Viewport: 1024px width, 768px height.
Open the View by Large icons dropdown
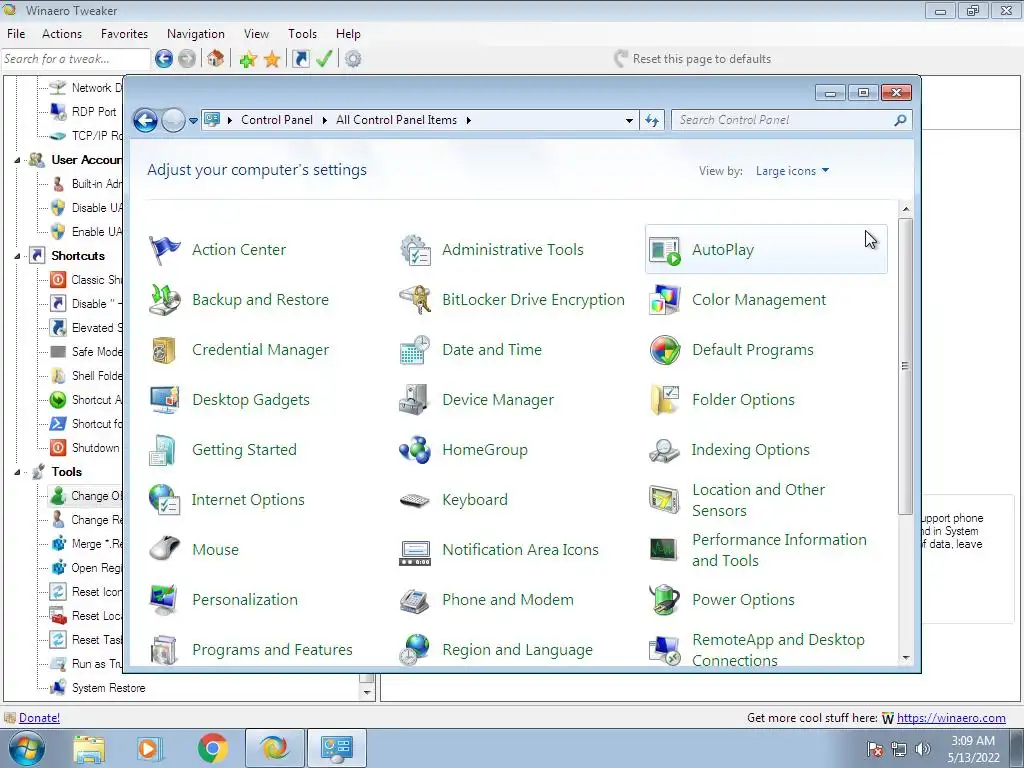click(x=792, y=171)
